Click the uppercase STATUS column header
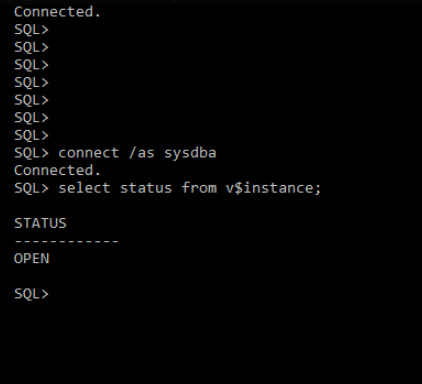 coord(40,223)
